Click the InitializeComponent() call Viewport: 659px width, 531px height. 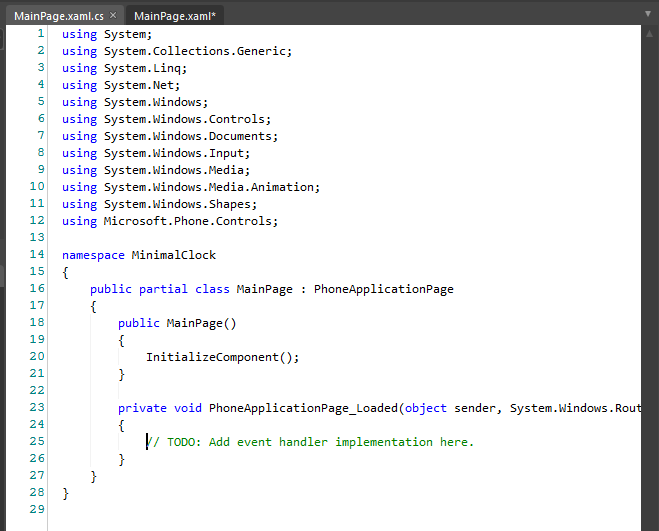click(x=222, y=357)
